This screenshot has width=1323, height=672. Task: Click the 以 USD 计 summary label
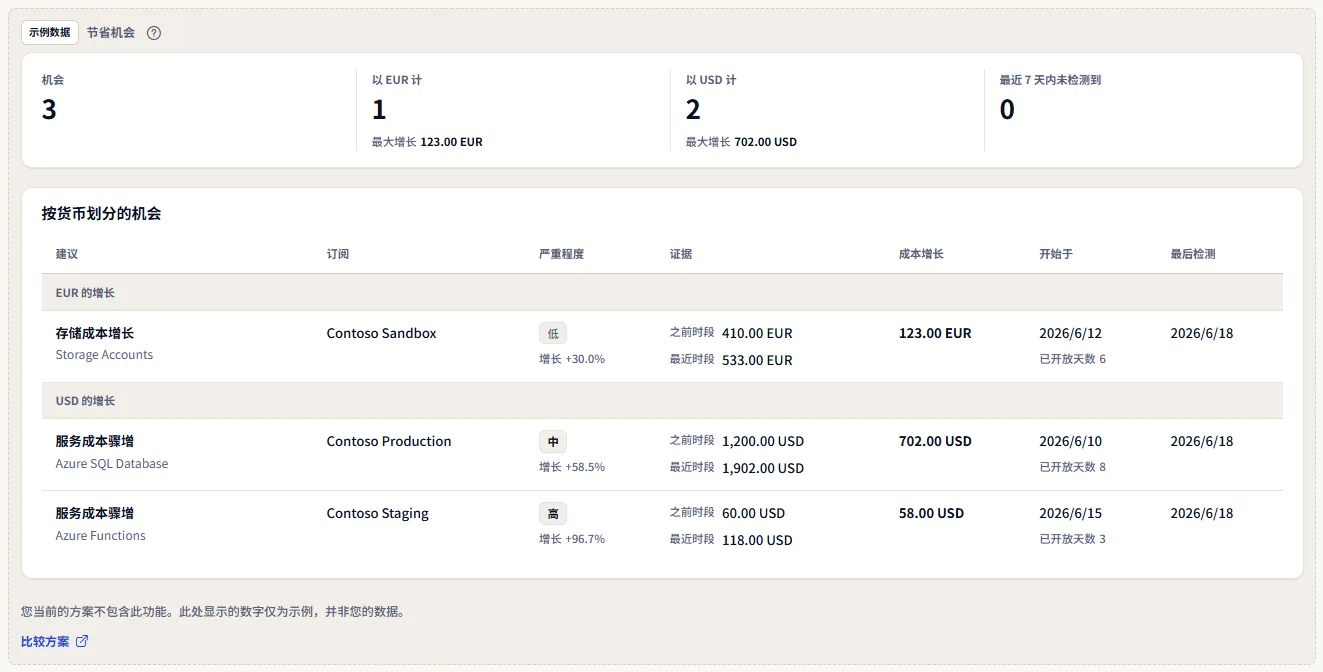click(x=711, y=80)
